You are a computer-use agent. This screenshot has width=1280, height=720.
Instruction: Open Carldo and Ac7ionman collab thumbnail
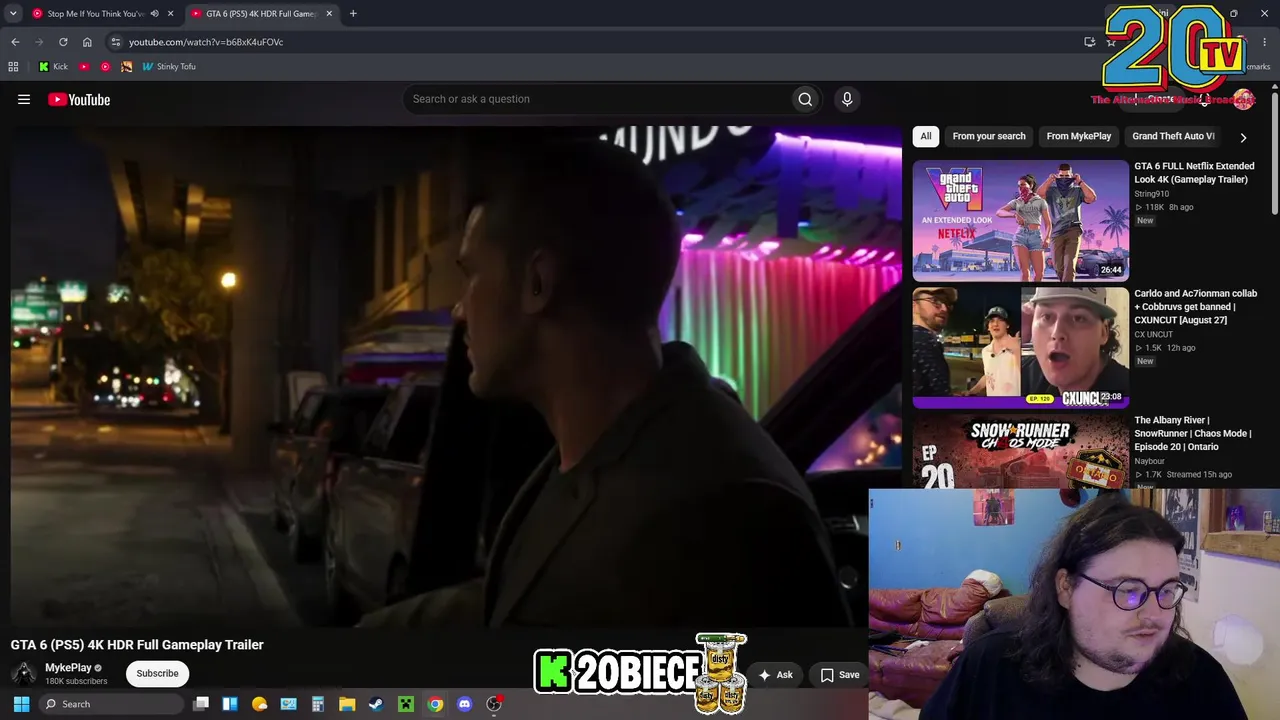tap(1020, 348)
